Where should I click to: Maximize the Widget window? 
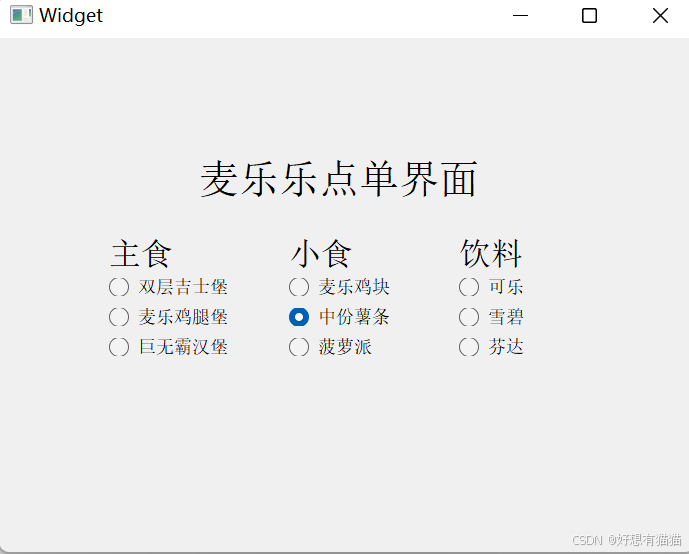click(x=589, y=16)
